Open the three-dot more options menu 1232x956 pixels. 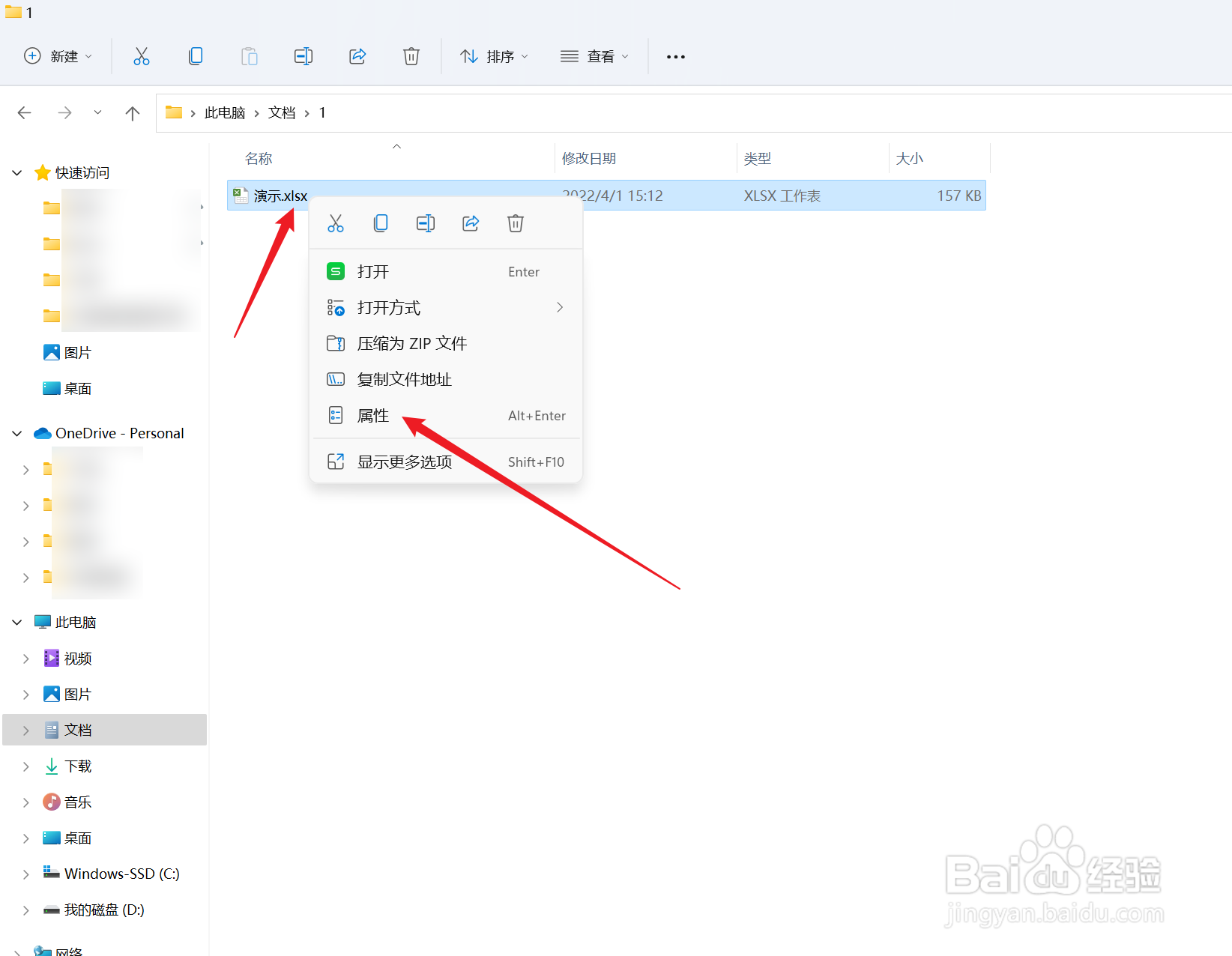click(x=676, y=57)
